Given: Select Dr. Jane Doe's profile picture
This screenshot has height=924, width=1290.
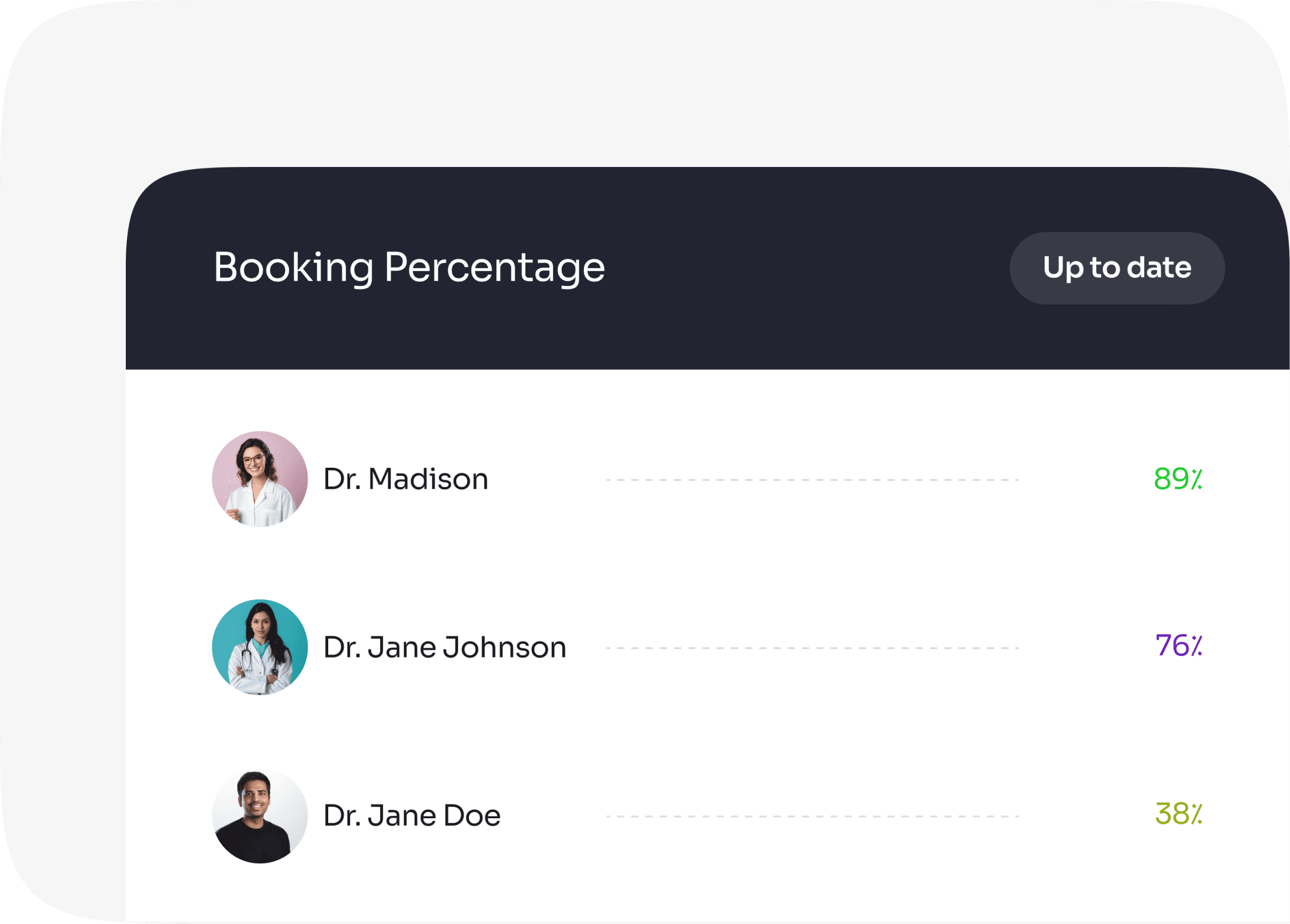Looking at the screenshot, I should pos(260,815).
